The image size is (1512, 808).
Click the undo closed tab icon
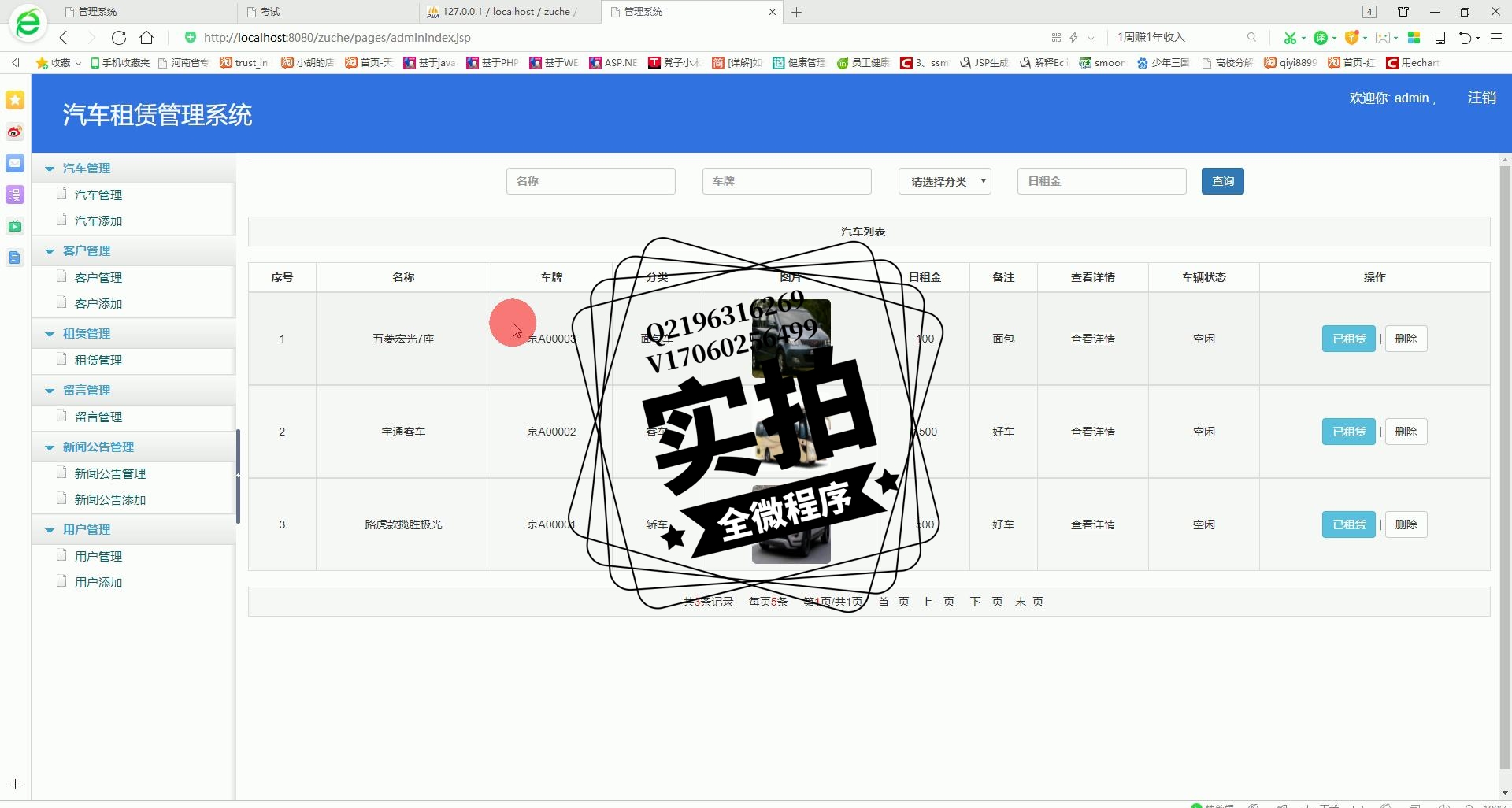pos(1466,37)
